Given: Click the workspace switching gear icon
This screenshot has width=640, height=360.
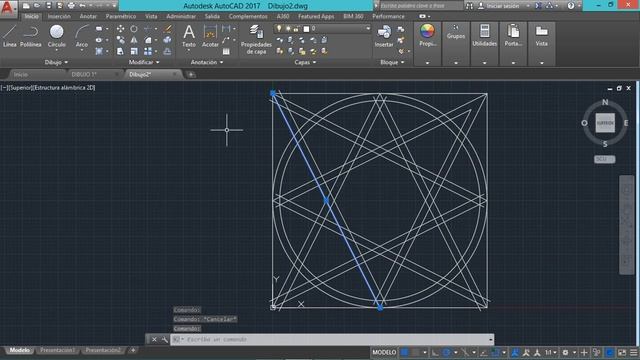Looking at the screenshot, I should coord(565,352).
